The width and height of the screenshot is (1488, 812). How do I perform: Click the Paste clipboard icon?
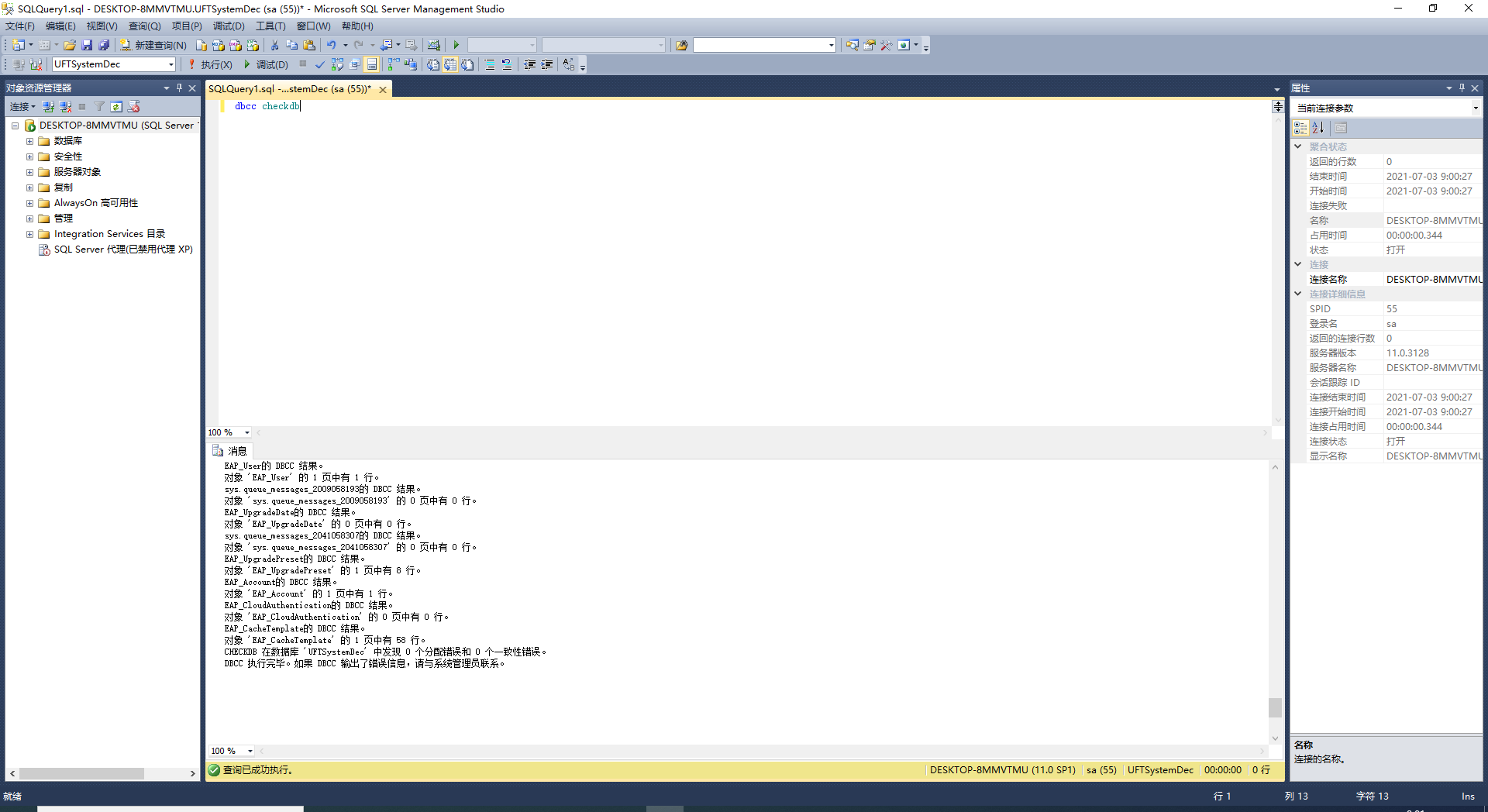click(309, 45)
